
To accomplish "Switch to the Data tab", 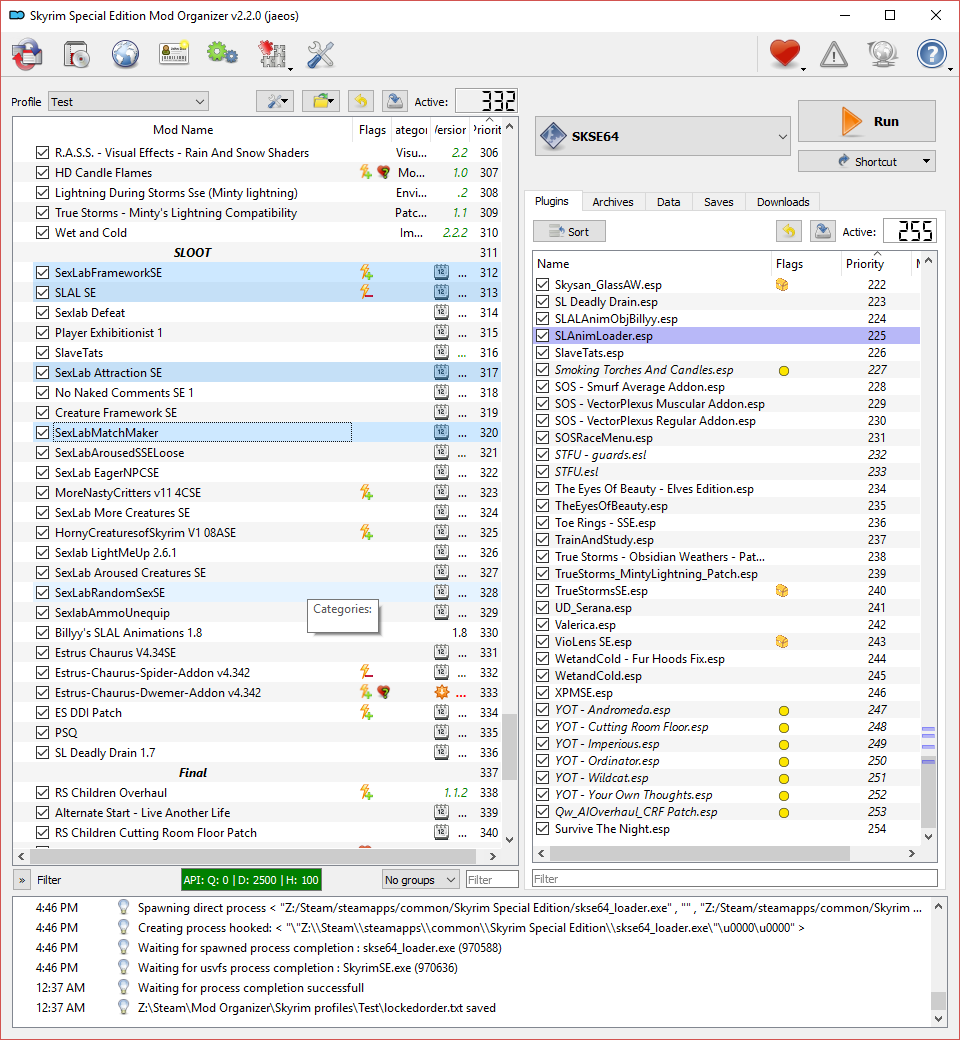I will point(668,202).
